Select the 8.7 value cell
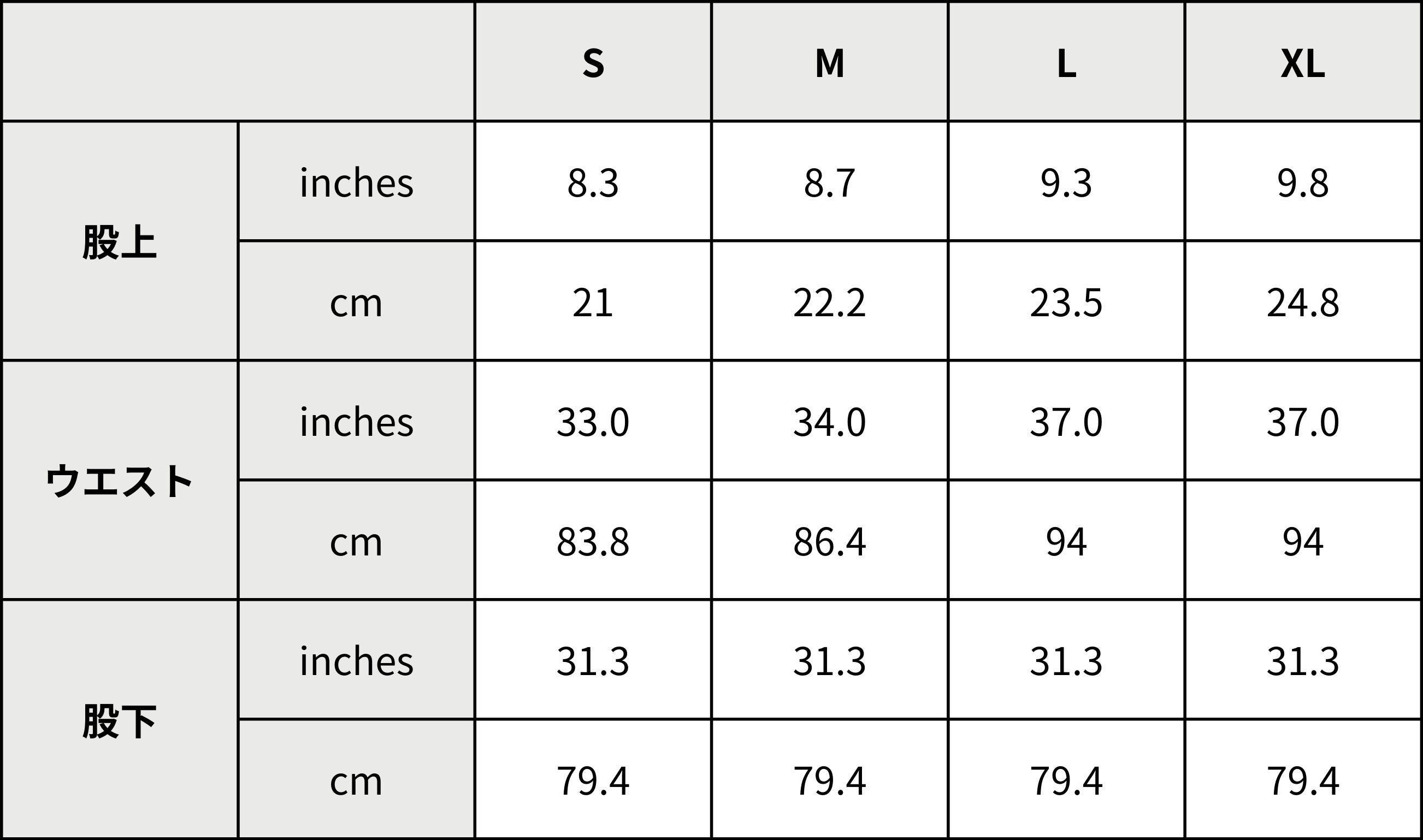 coord(829,182)
